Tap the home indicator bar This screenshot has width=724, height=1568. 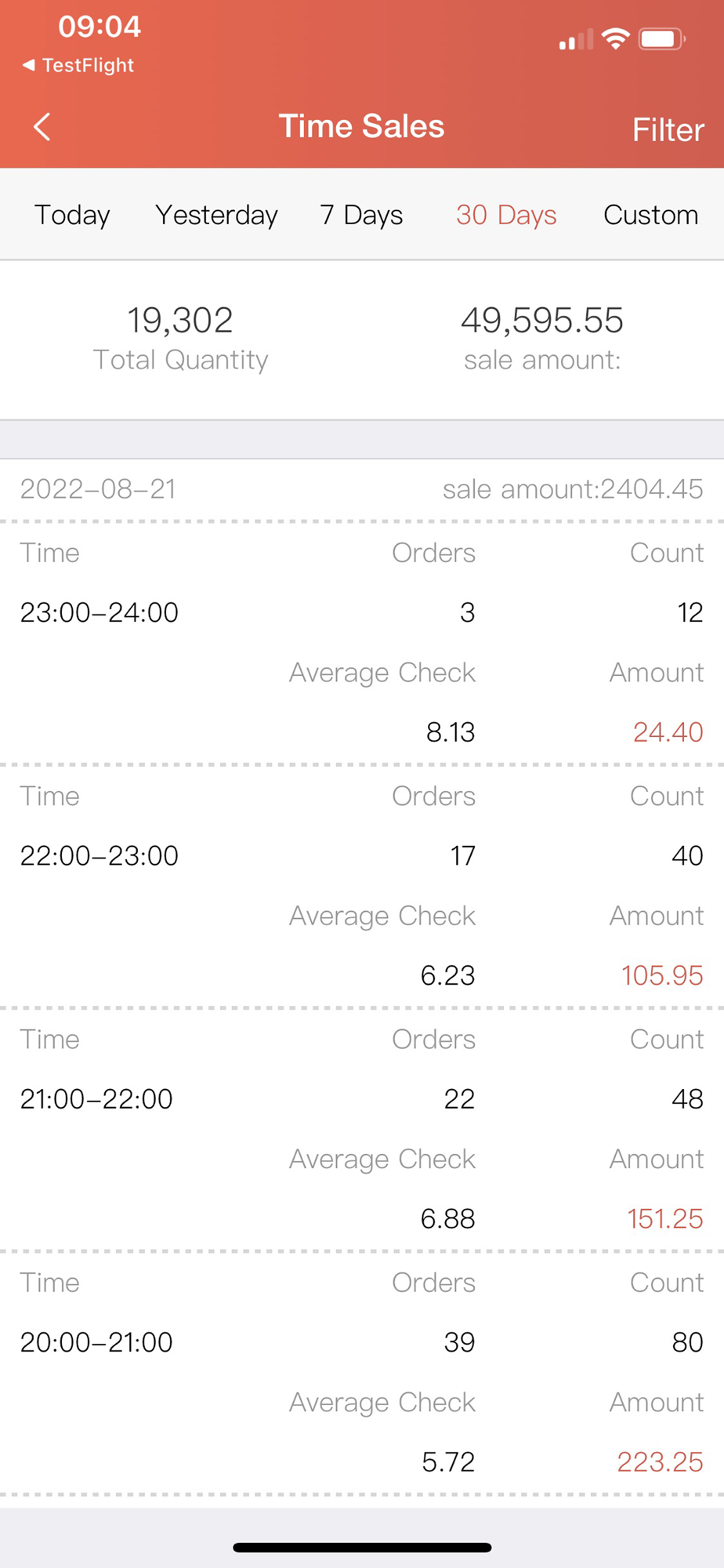pos(362,1548)
